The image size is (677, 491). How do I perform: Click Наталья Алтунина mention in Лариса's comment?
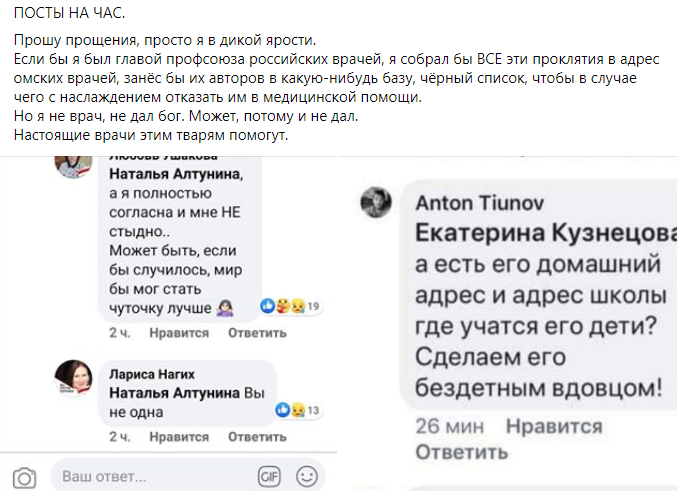[x=181, y=391]
